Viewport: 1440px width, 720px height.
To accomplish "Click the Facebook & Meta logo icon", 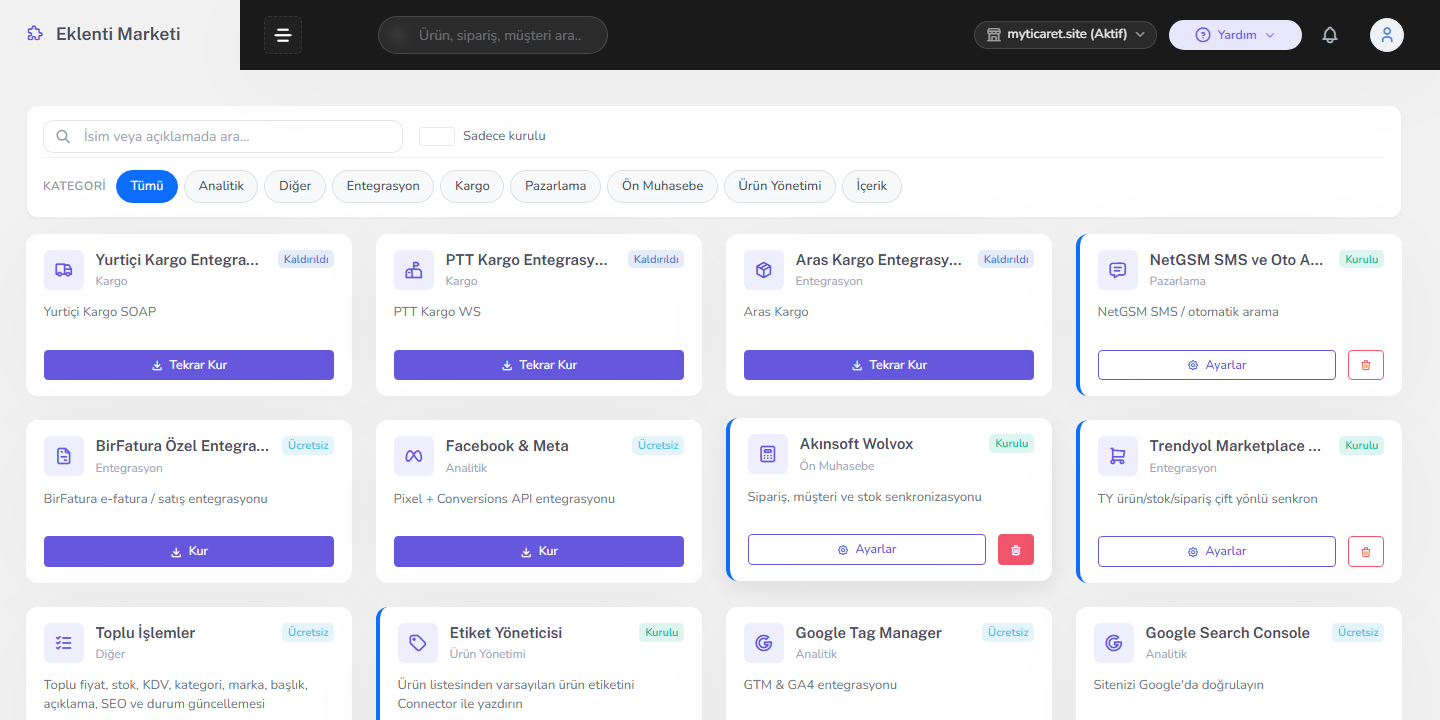I will coord(414,456).
